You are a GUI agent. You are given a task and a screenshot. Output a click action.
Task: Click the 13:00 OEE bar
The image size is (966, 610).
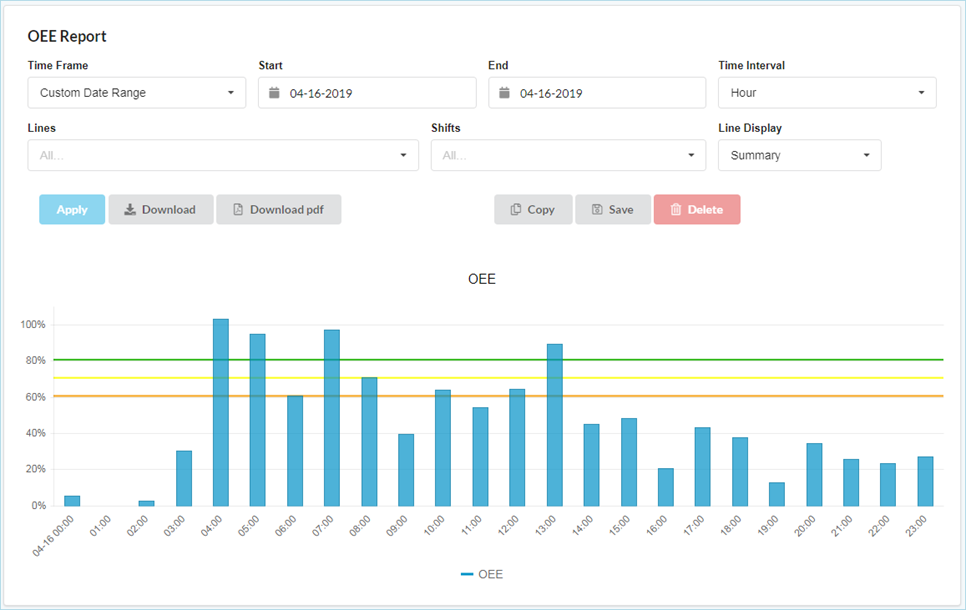point(555,425)
